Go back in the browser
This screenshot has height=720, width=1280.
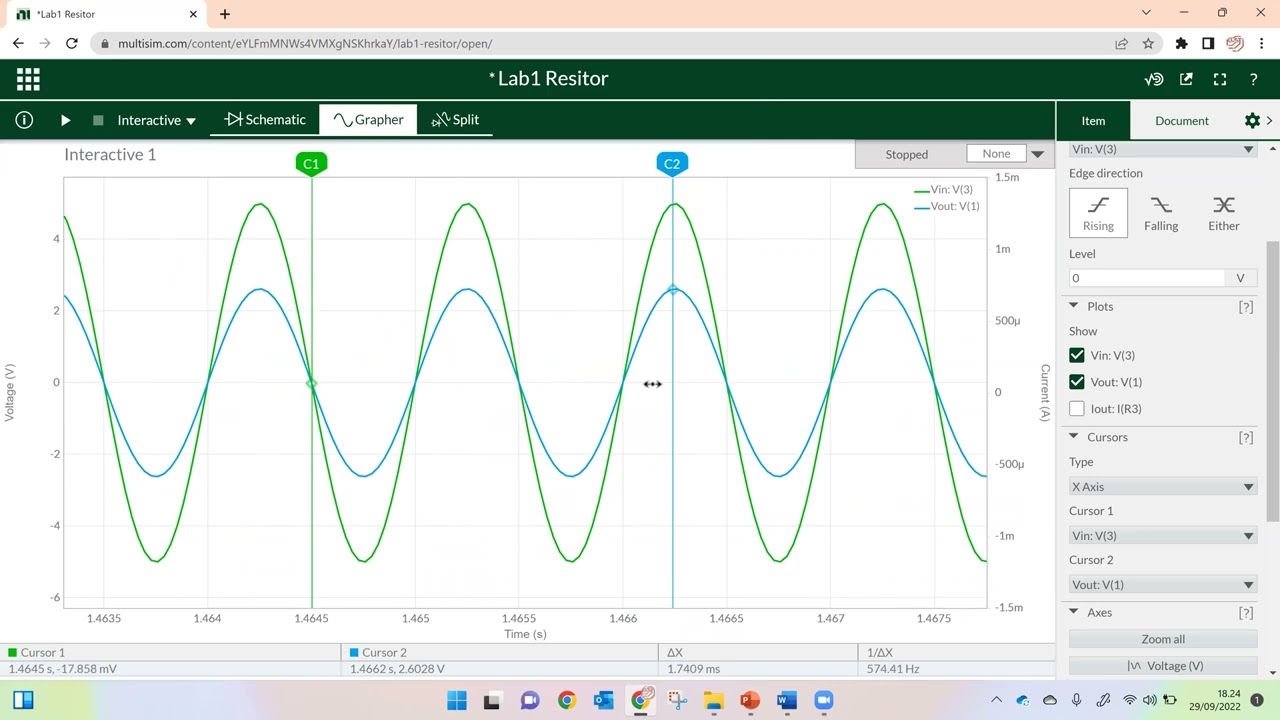pos(18,43)
